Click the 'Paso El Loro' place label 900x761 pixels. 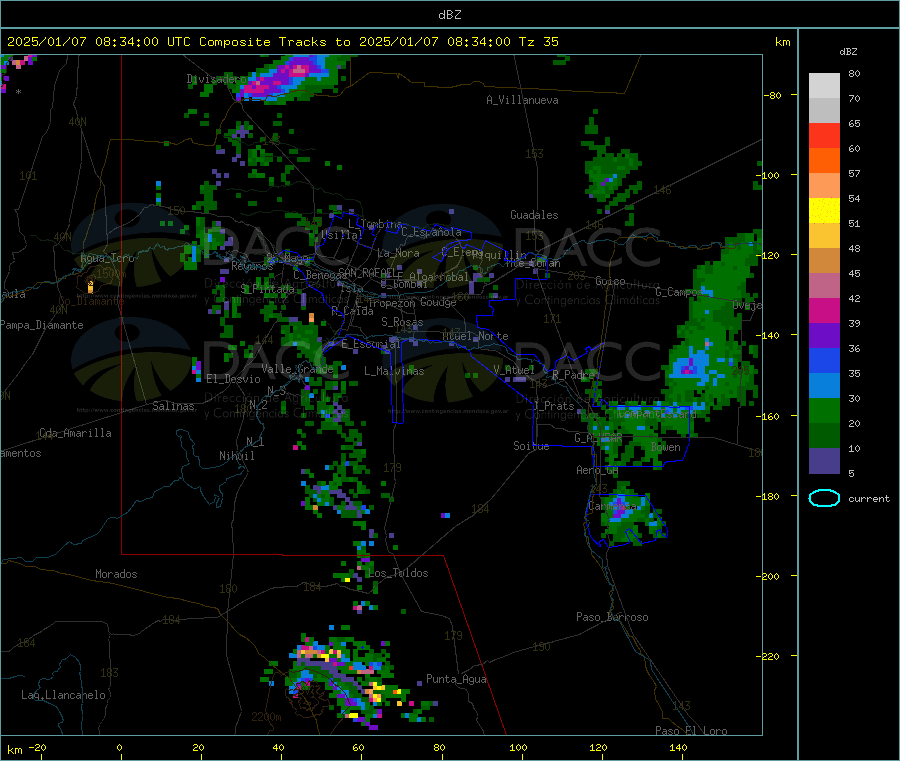pyautogui.click(x=692, y=731)
